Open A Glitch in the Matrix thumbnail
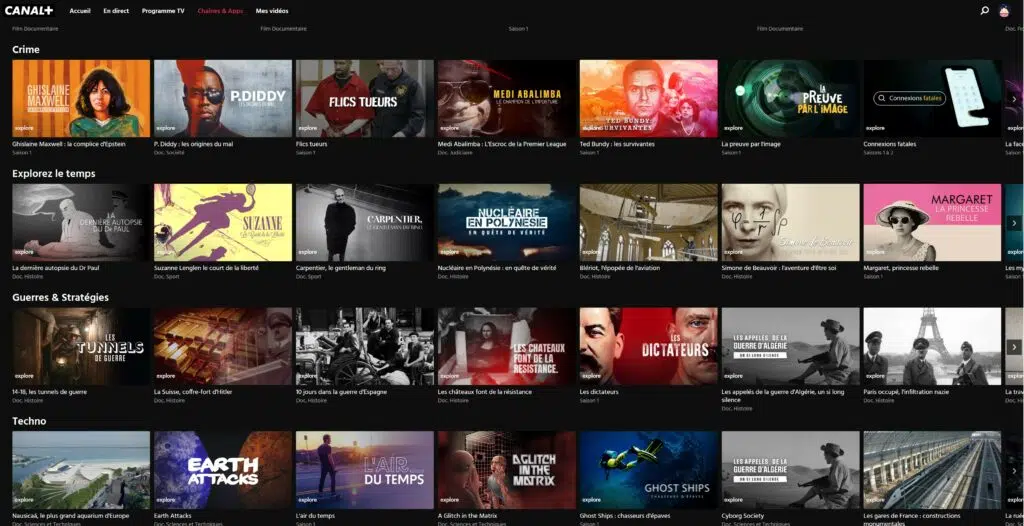This screenshot has height=526, width=1024. pyautogui.click(x=507, y=470)
